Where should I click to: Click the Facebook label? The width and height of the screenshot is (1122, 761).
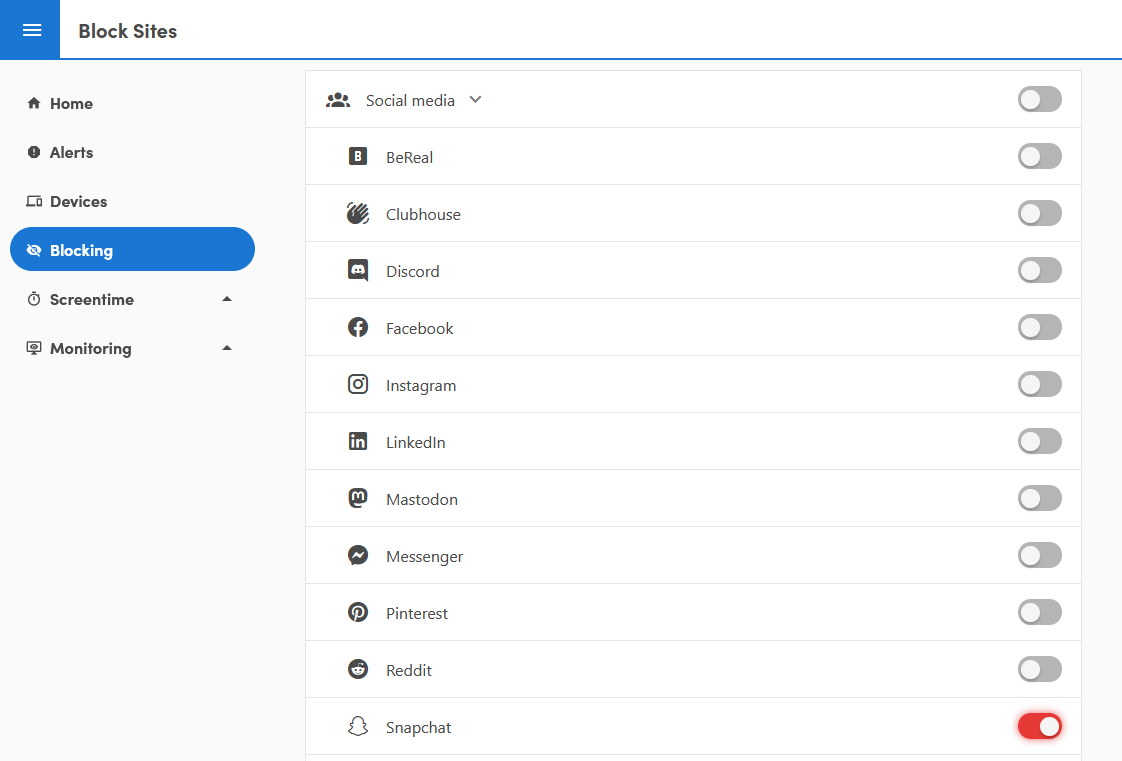point(419,328)
